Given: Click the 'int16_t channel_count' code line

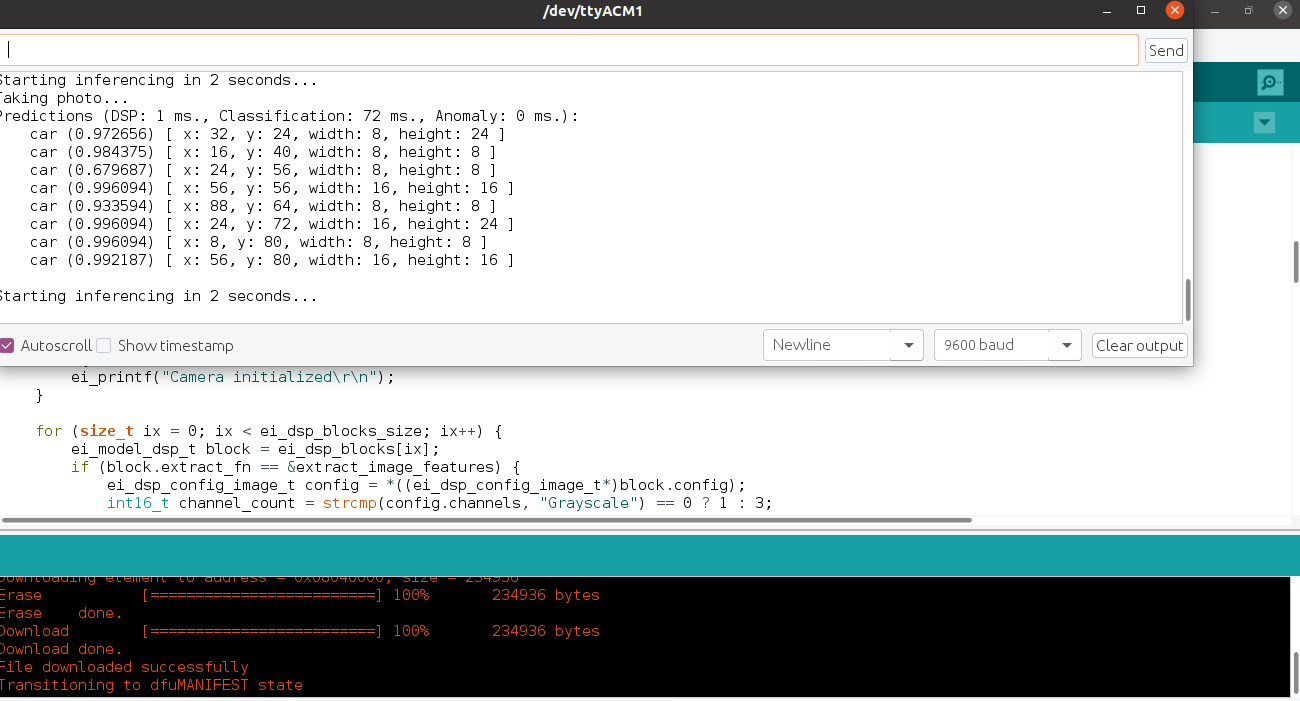Looking at the screenshot, I should point(440,503).
